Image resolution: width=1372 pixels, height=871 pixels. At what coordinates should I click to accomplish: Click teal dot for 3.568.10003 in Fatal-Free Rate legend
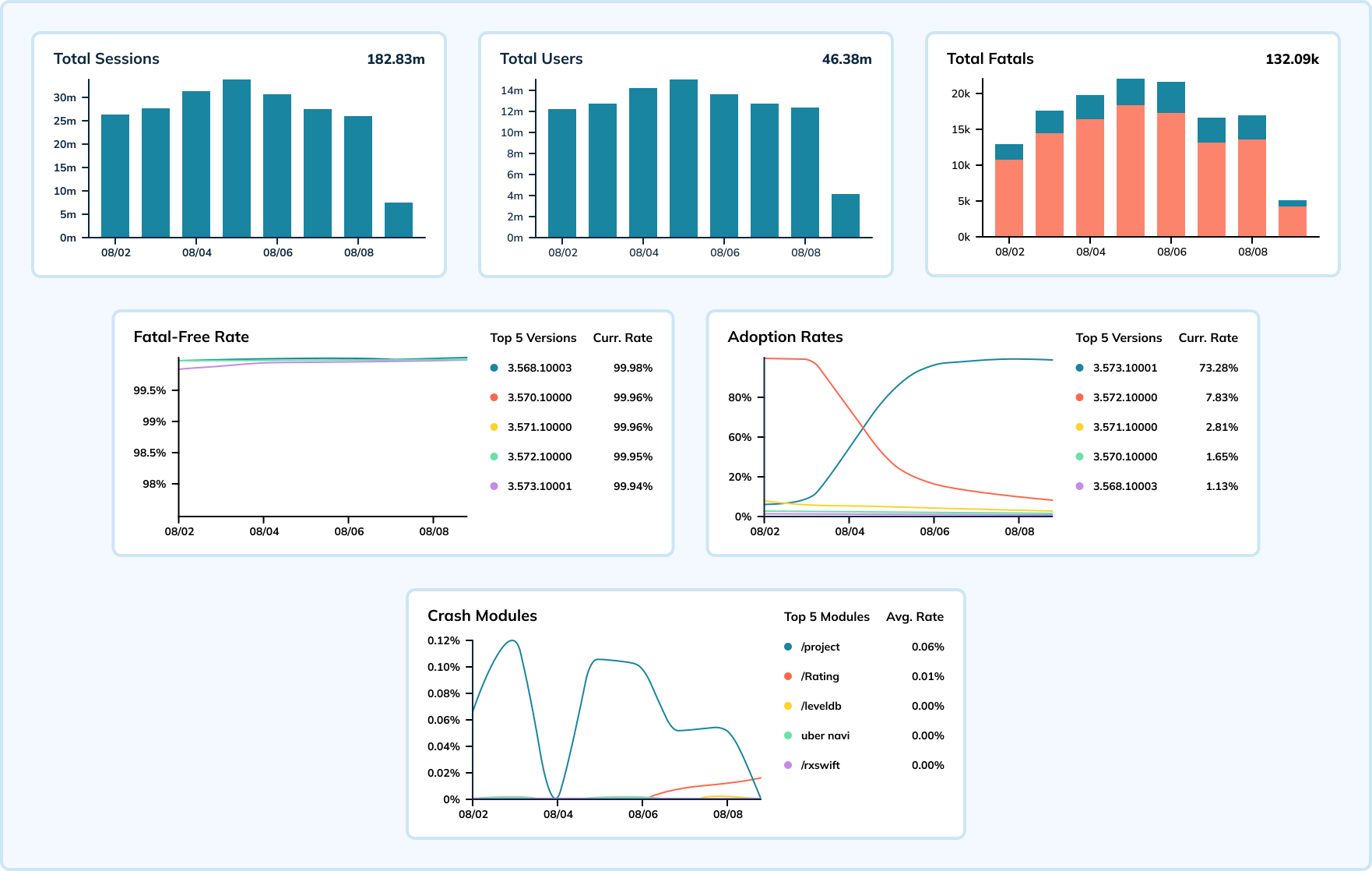pyautogui.click(x=494, y=368)
